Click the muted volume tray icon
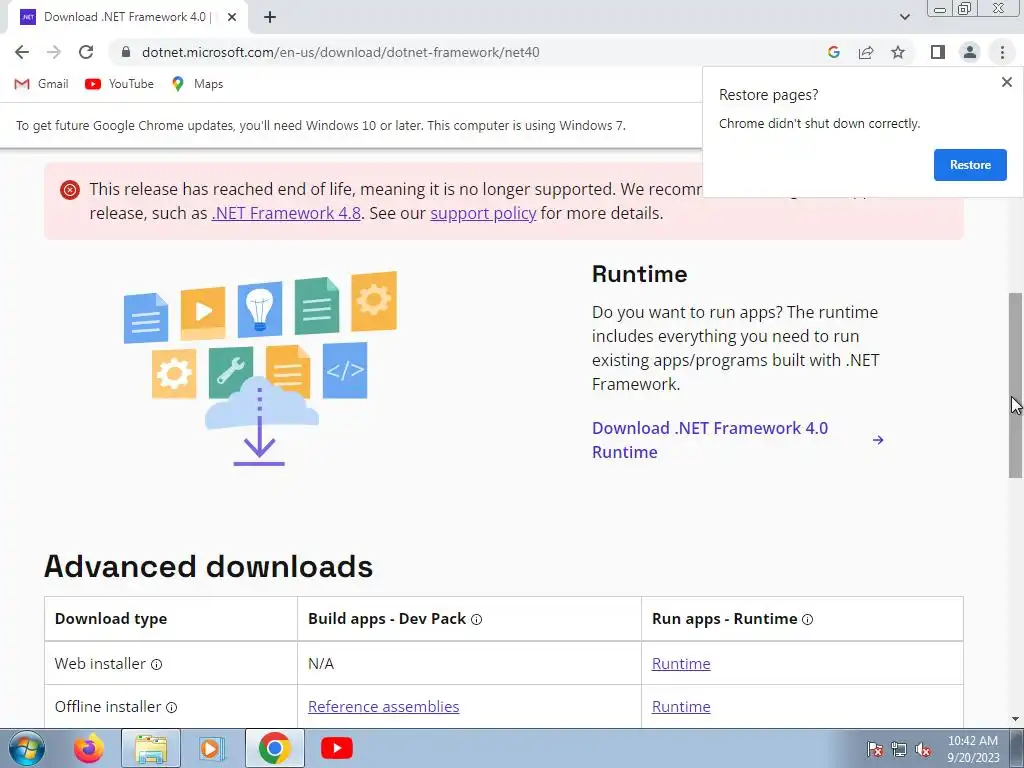The image size is (1024, 768). coord(923,749)
